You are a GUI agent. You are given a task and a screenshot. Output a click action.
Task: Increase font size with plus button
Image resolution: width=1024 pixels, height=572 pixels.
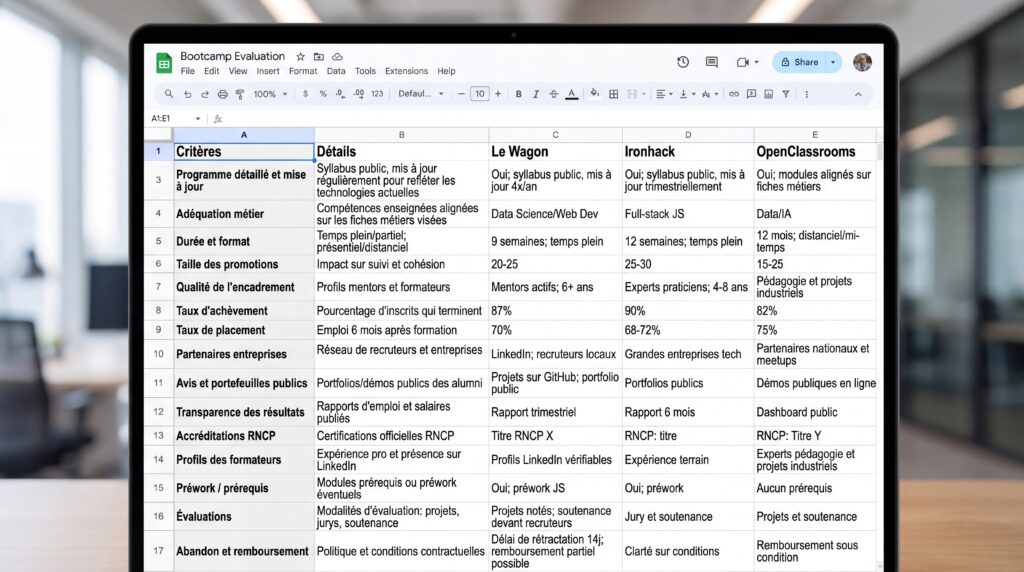click(x=498, y=94)
